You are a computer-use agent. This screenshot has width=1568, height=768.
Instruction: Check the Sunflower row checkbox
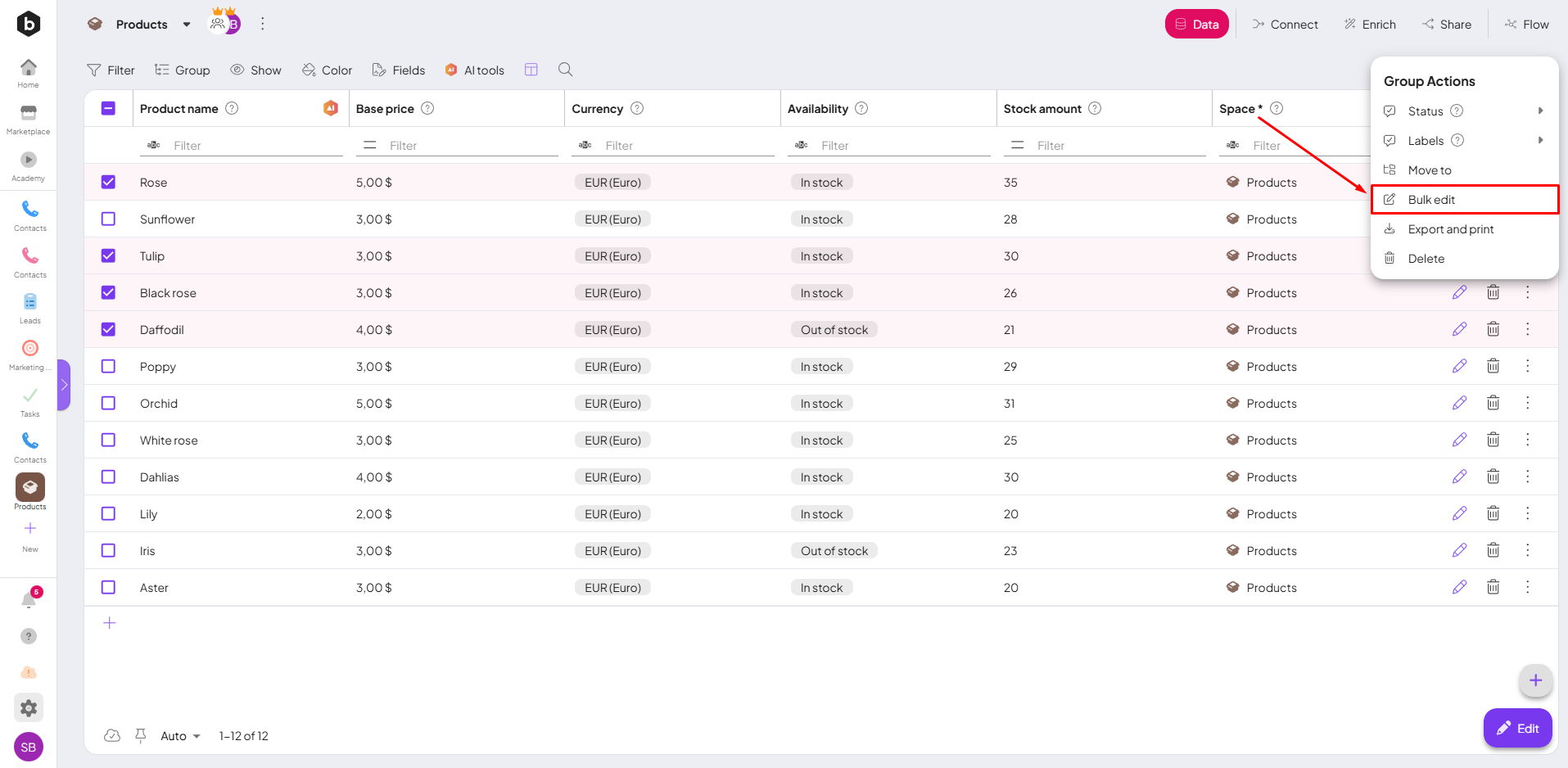pos(108,219)
